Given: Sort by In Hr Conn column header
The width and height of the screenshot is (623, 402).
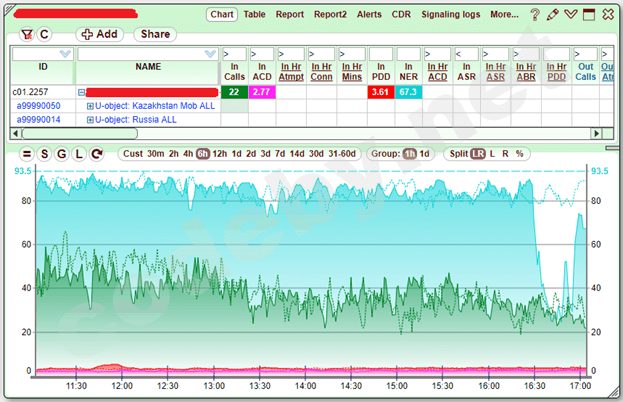Looking at the screenshot, I should (x=321, y=72).
